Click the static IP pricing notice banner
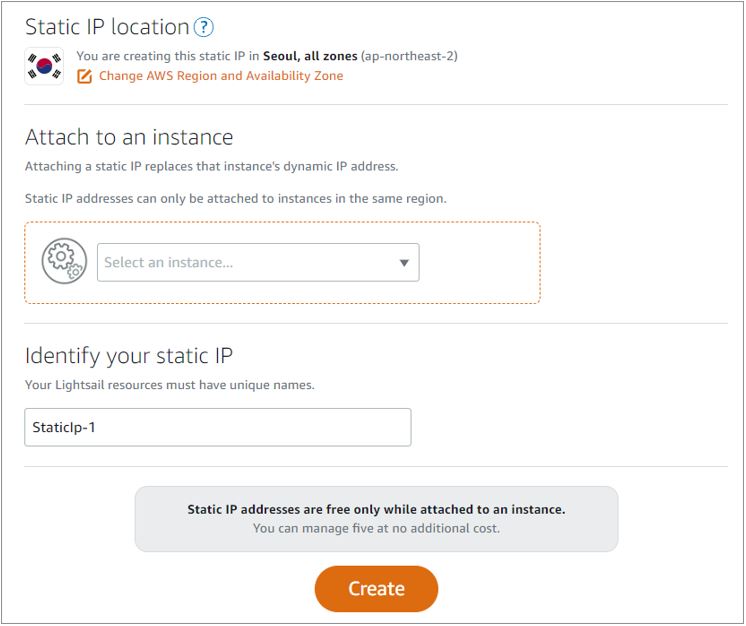 click(x=376, y=519)
